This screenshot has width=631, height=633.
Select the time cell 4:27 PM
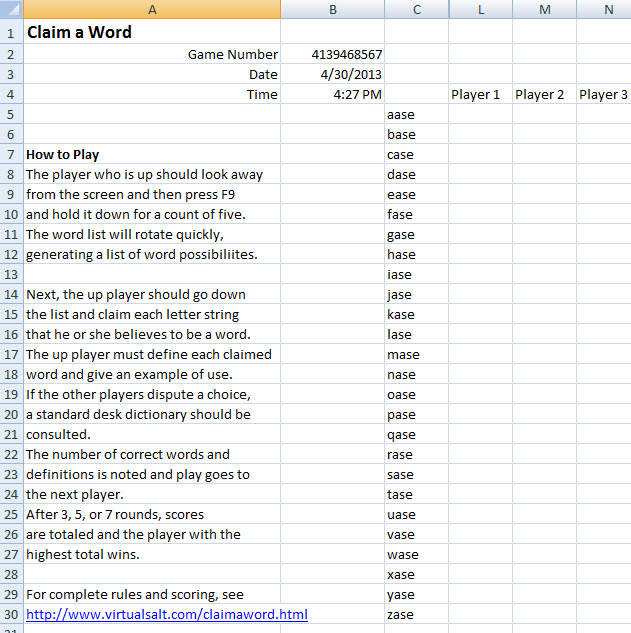333,94
